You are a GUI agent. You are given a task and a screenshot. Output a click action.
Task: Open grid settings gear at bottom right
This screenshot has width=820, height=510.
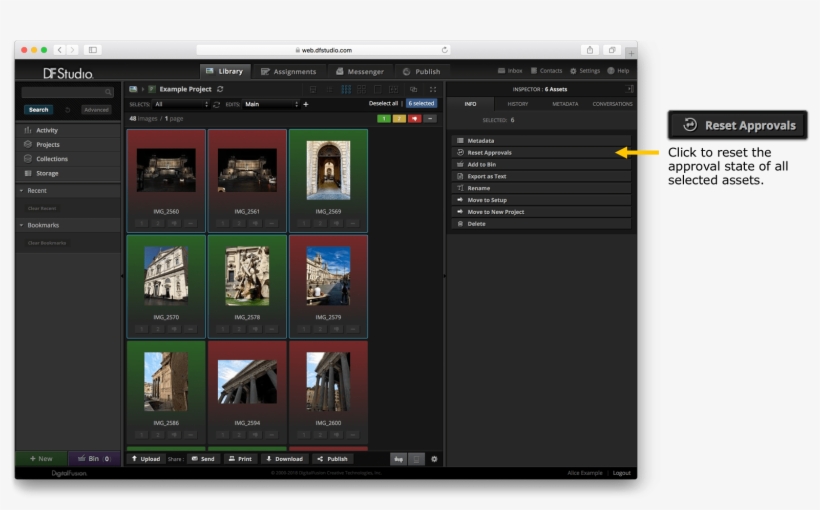tap(435, 459)
